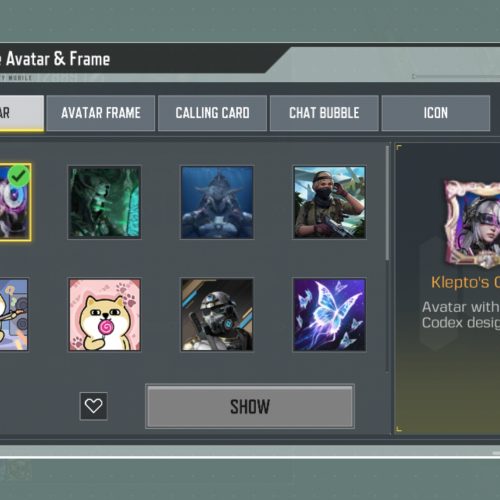Click the Klepto's avatar name title
This screenshot has height=500, width=500.
(x=465, y=282)
